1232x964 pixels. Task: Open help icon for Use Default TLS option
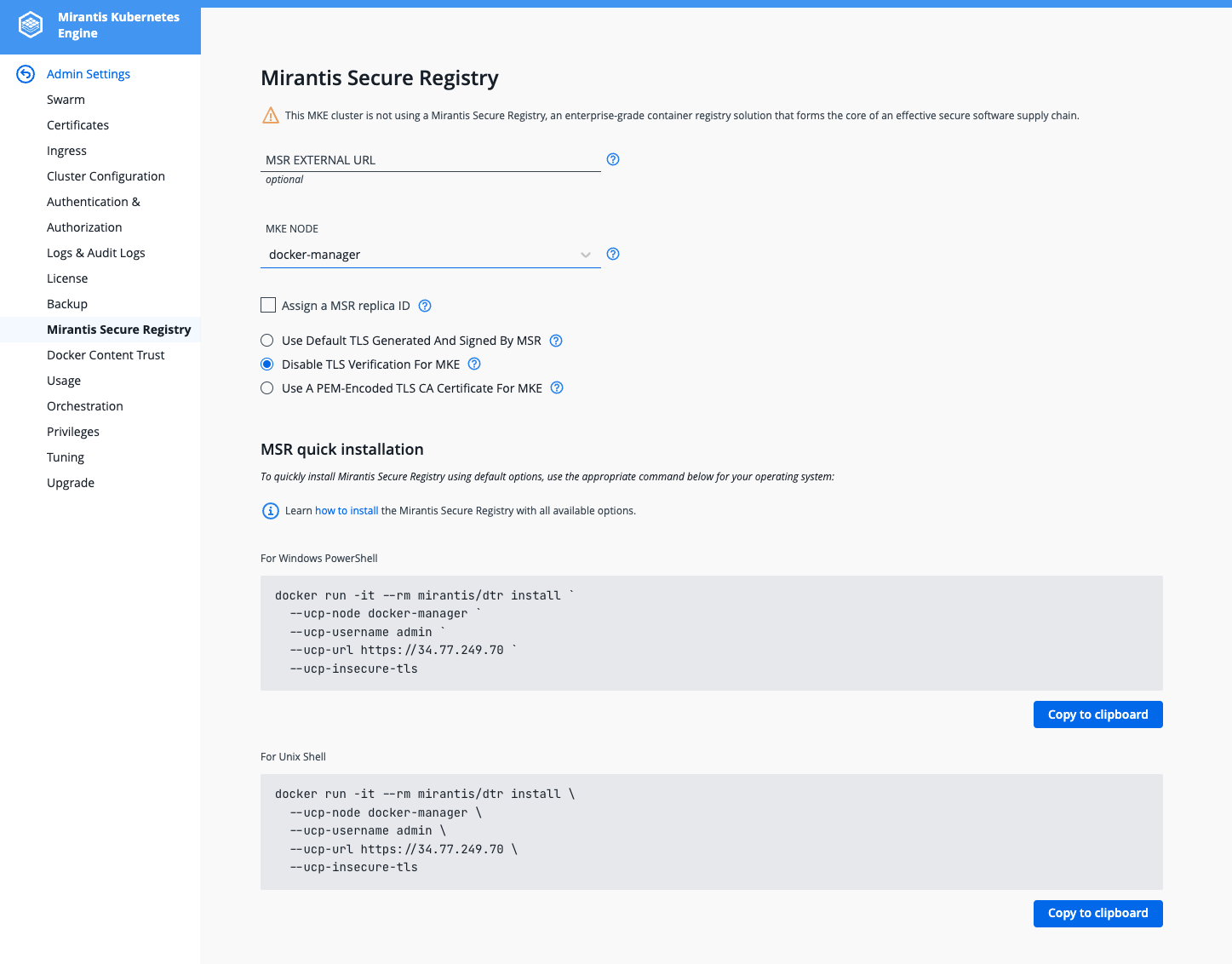[556, 341]
